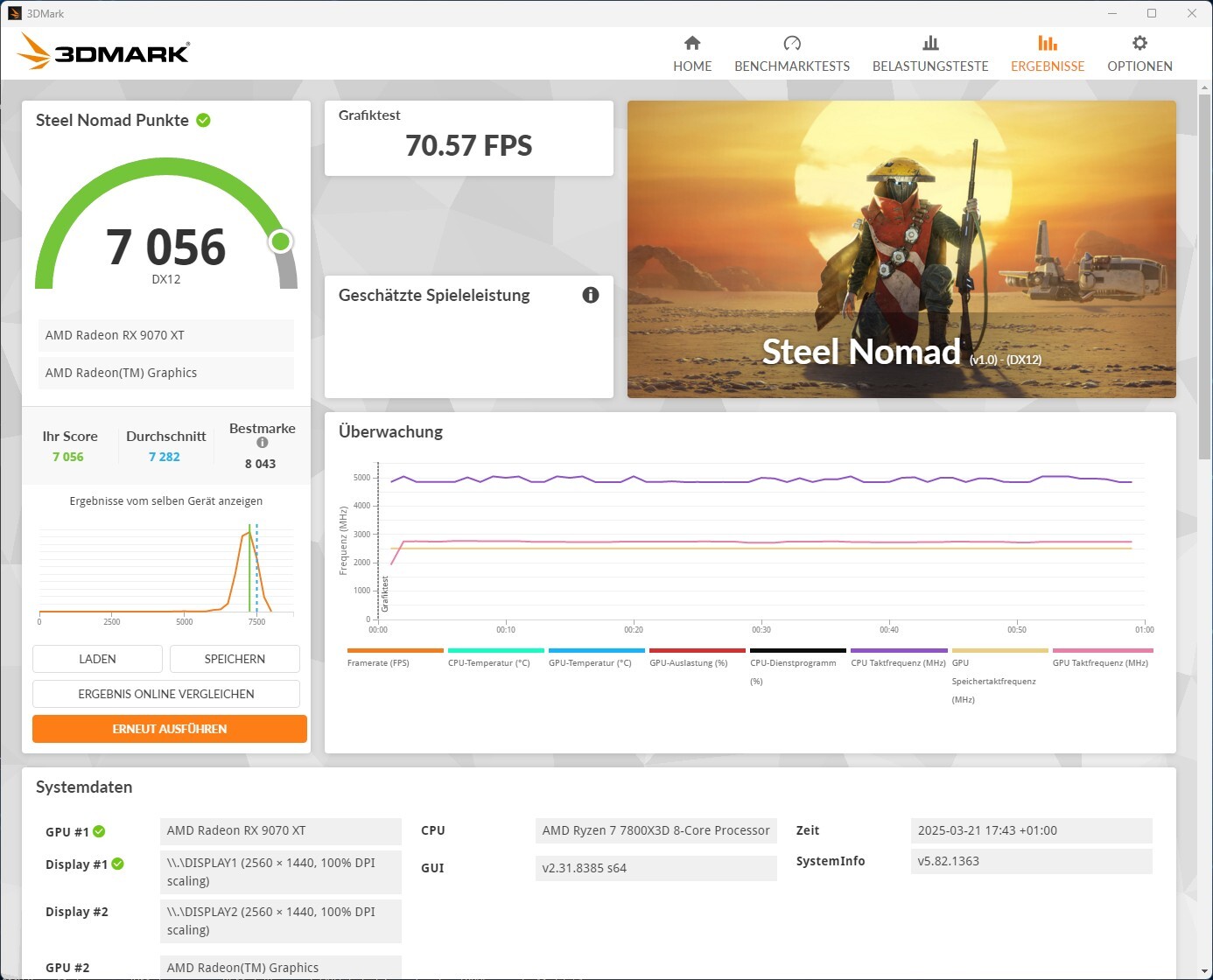The width and height of the screenshot is (1213, 980).
Task: Click Durchschnitt value 7 282
Action: click(x=165, y=457)
